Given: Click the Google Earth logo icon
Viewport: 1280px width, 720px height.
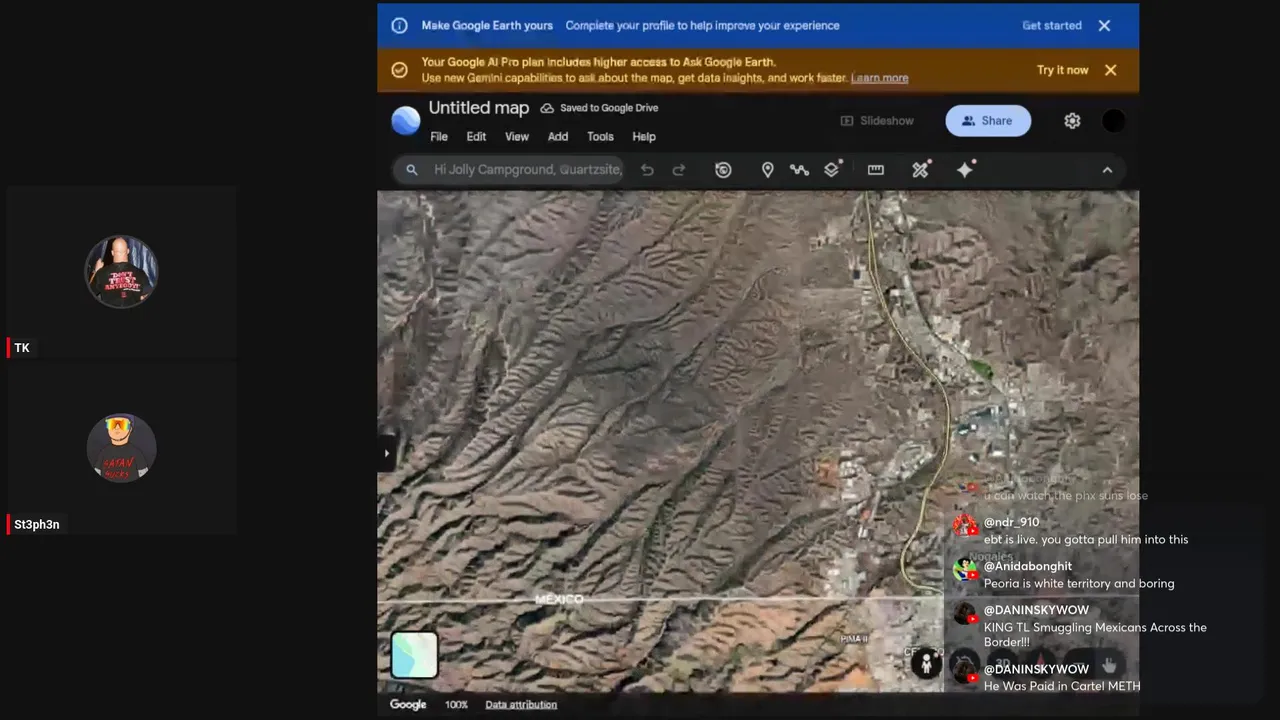Looking at the screenshot, I should 406,121.
